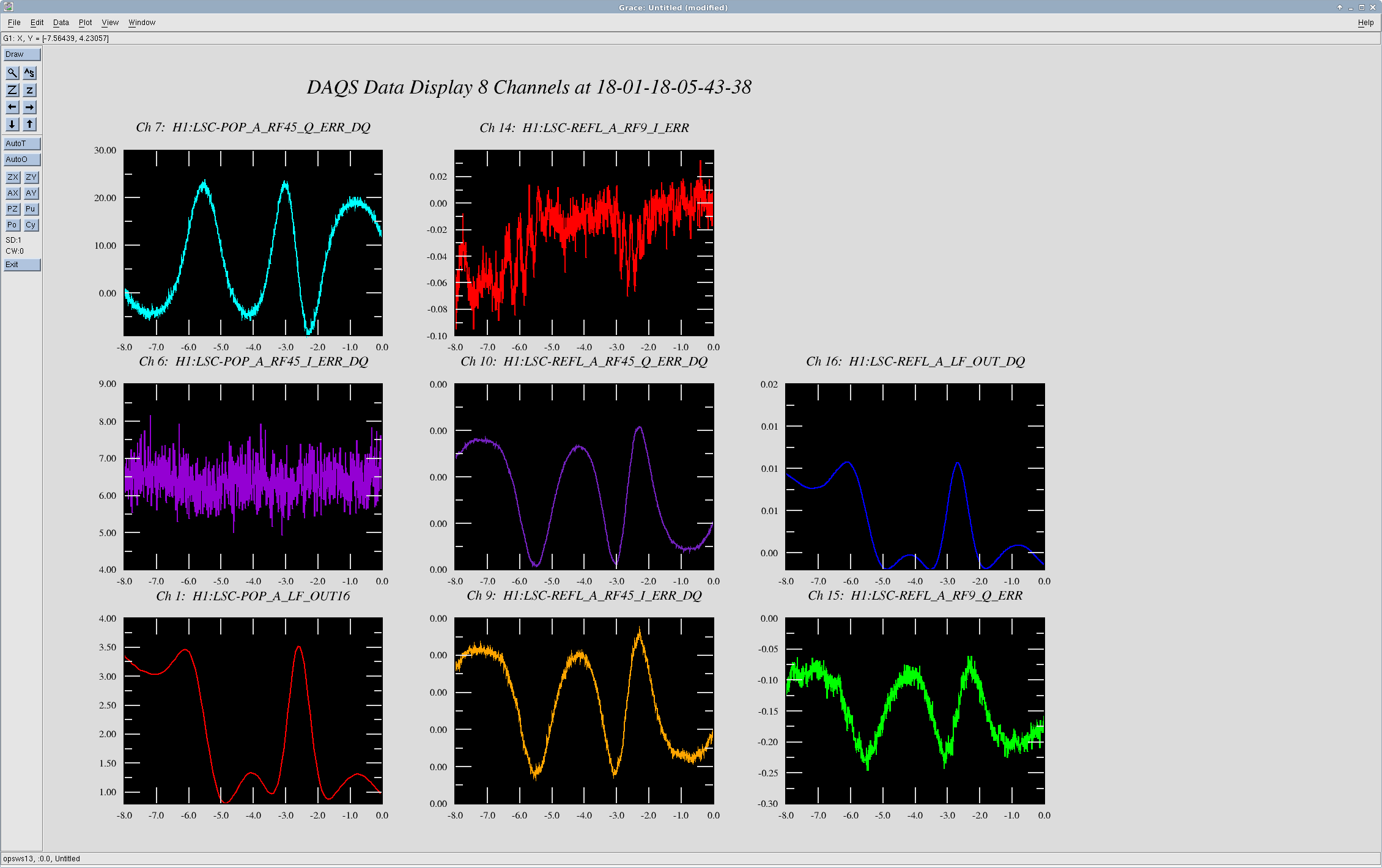Click the Pu push toolbar button
This screenshot has height=868, width=1382.
point(31,209)
